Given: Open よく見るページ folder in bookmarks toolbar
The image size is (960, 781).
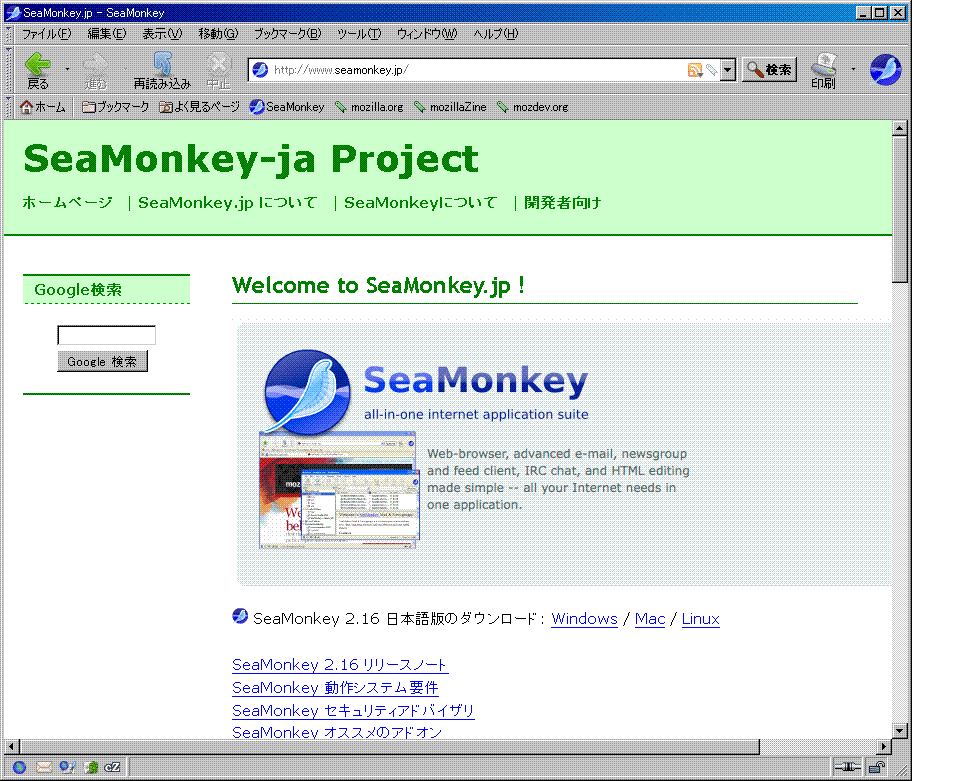Looking at the screenshot, I should [x=200, y=107].
